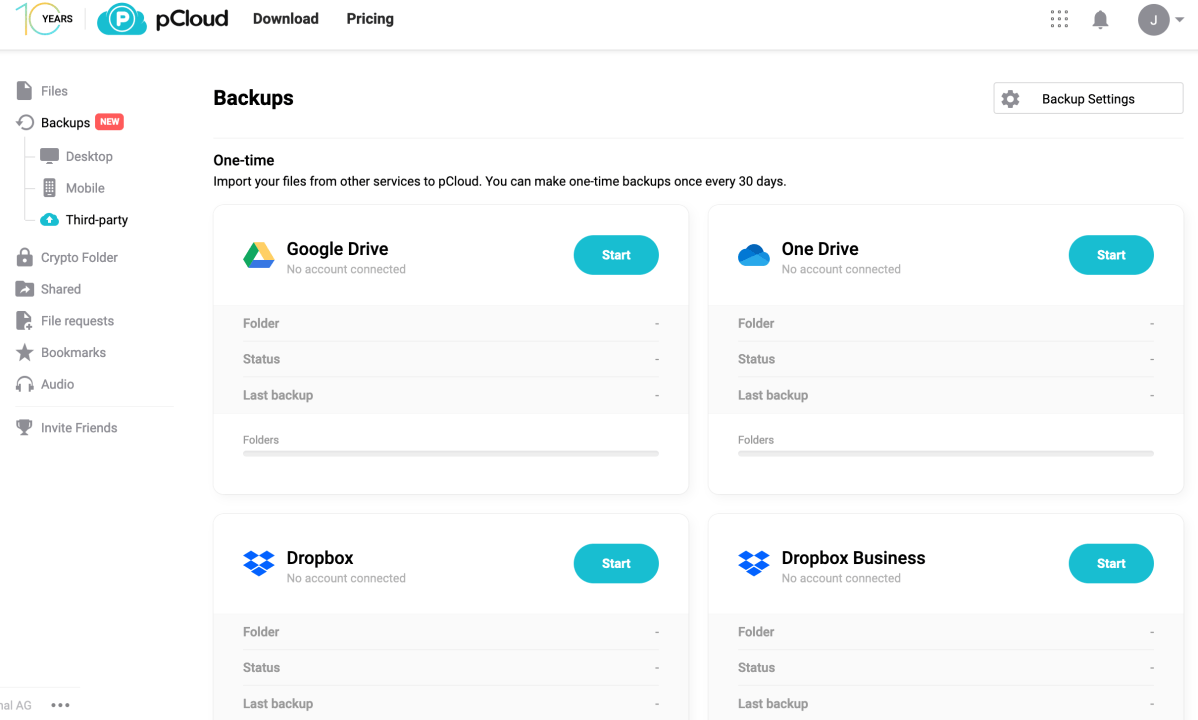Click the One Drive card title
Image resolution: width=1198 pixels, height=720 pixels.
pos(820,249)
